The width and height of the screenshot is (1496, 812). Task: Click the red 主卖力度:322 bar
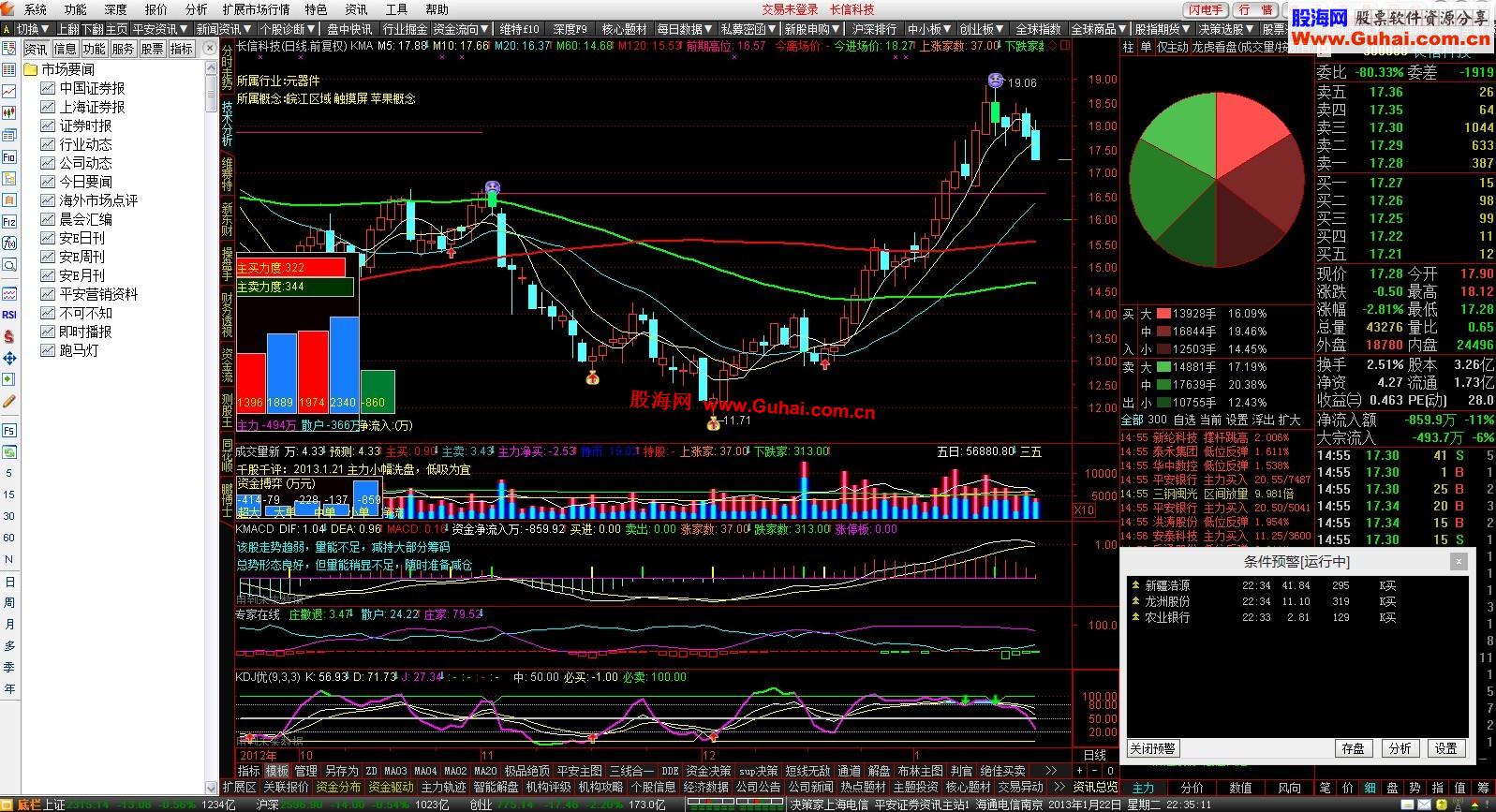(x=290, y=267)
